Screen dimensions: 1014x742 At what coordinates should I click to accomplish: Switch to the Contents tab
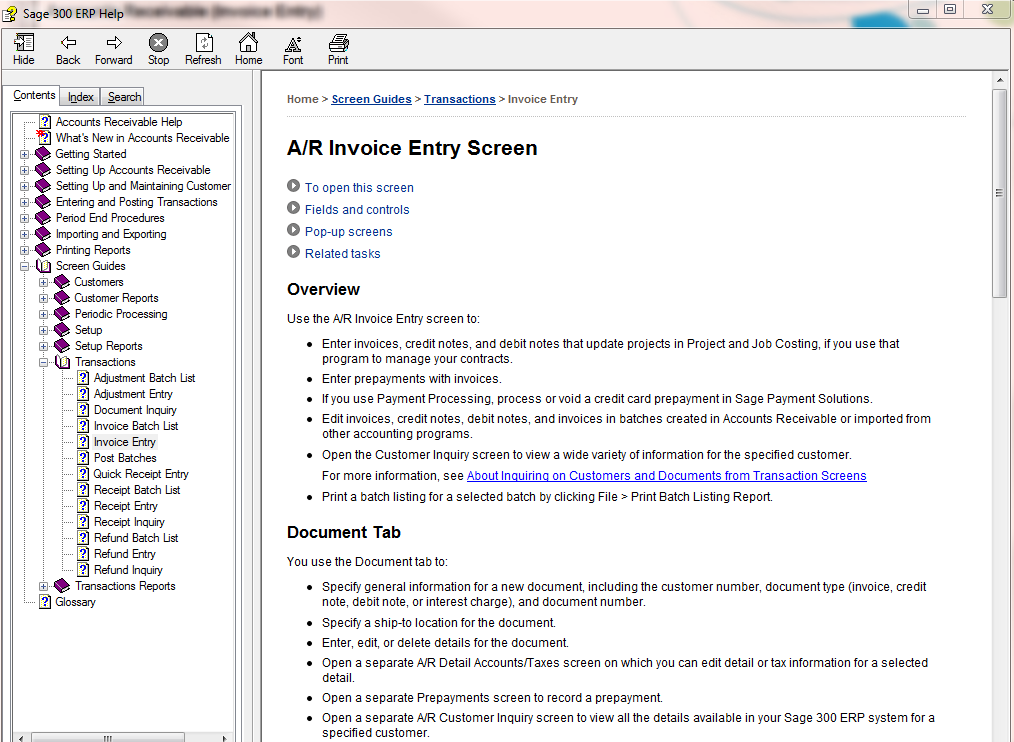[34, 95]
